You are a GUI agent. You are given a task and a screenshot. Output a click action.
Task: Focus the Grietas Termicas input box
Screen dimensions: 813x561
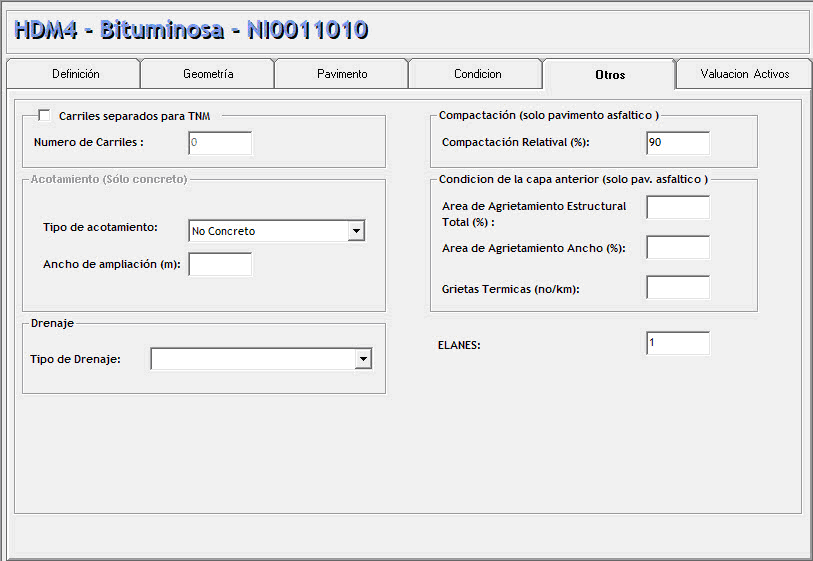point(677,288)
